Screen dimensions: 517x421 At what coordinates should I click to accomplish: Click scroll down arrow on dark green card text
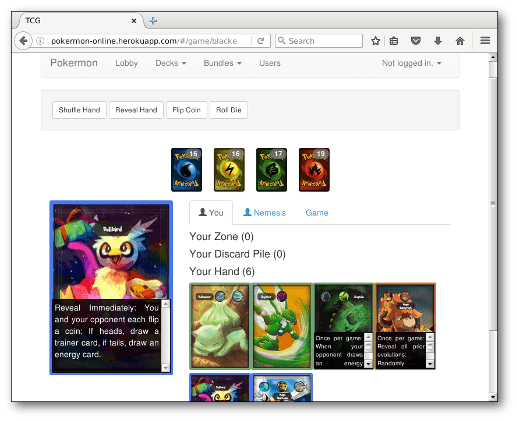pos(368,364)
